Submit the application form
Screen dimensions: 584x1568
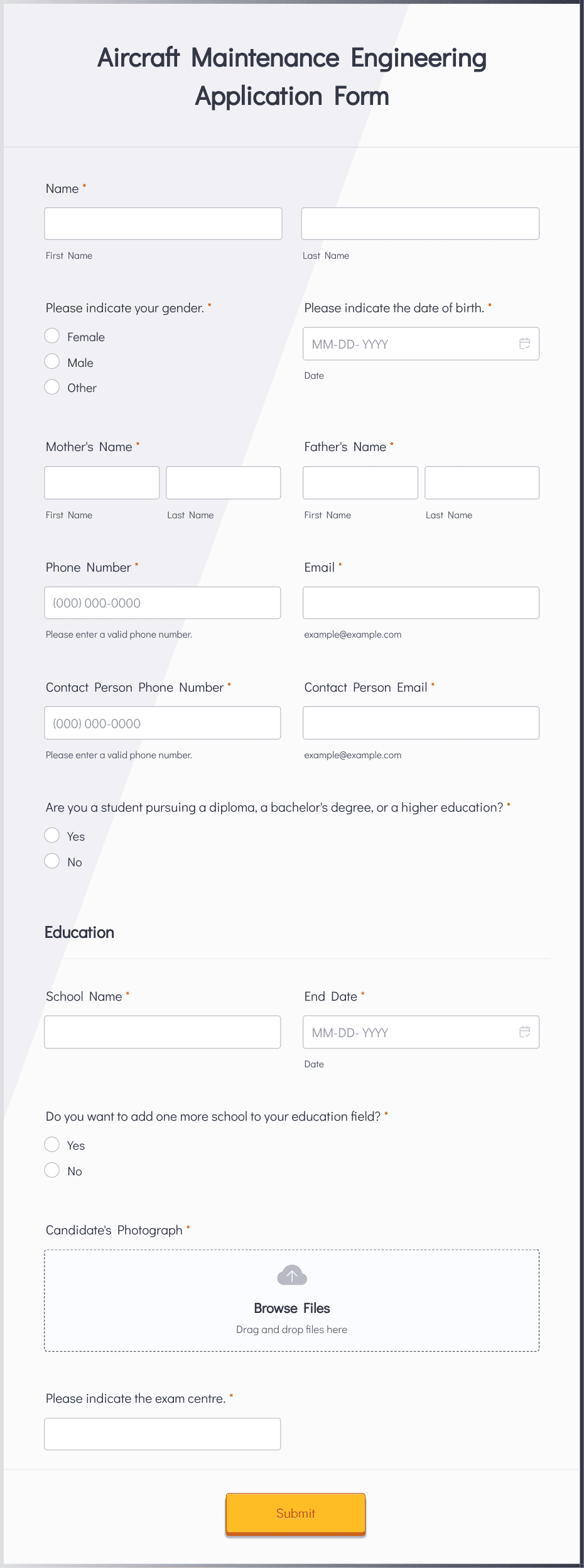click(x=296, y=1513)
